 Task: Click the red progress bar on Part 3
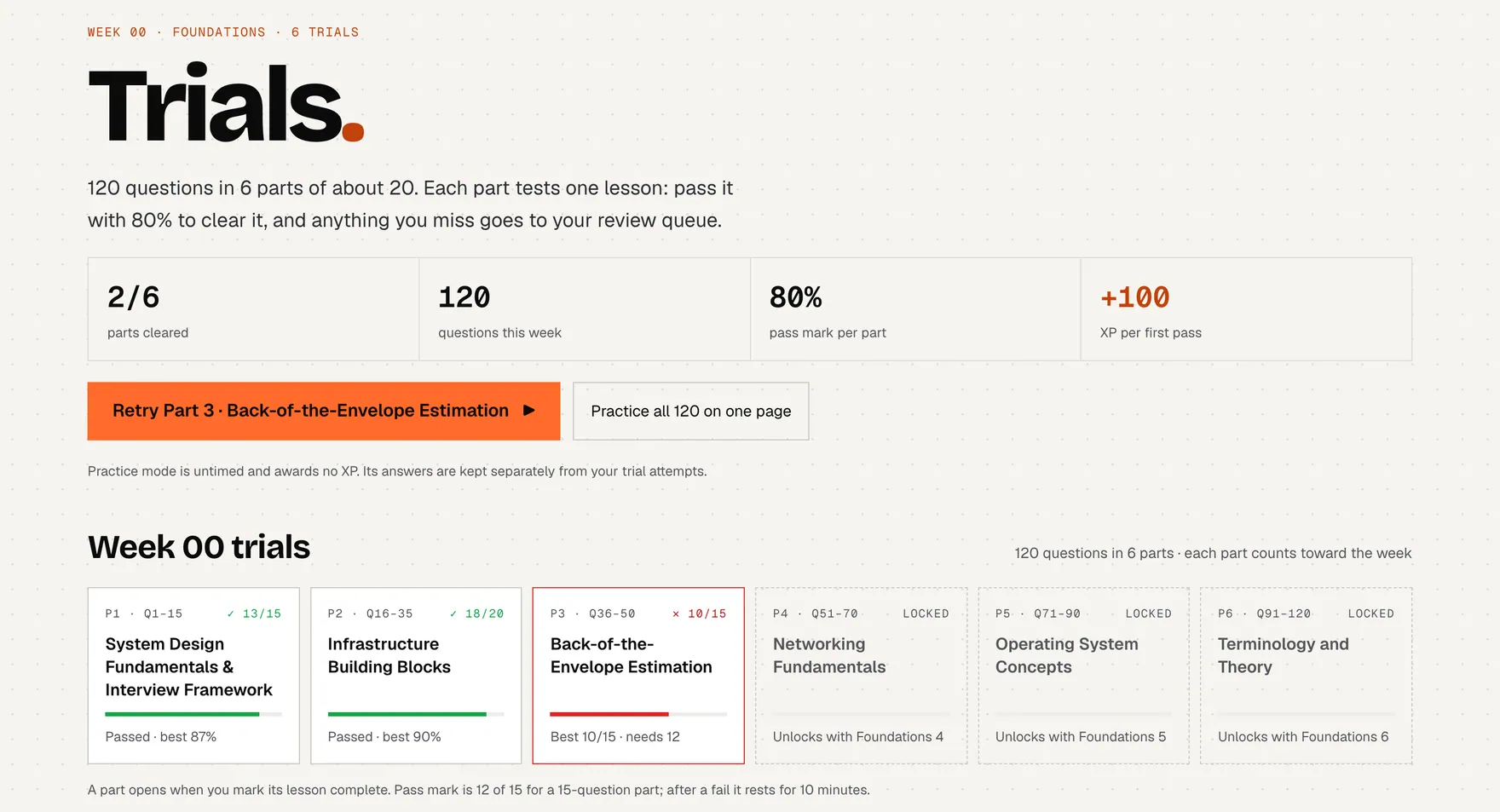click(609, 714)
